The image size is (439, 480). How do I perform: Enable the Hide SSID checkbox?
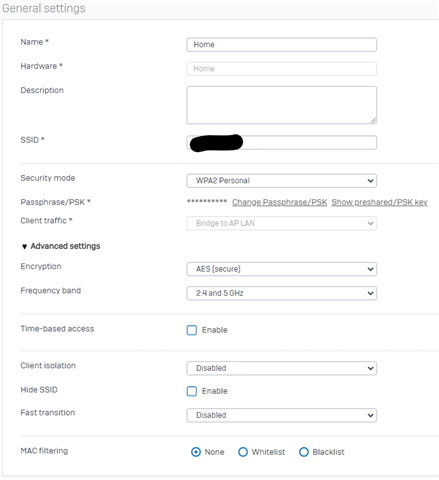[192, 391]
